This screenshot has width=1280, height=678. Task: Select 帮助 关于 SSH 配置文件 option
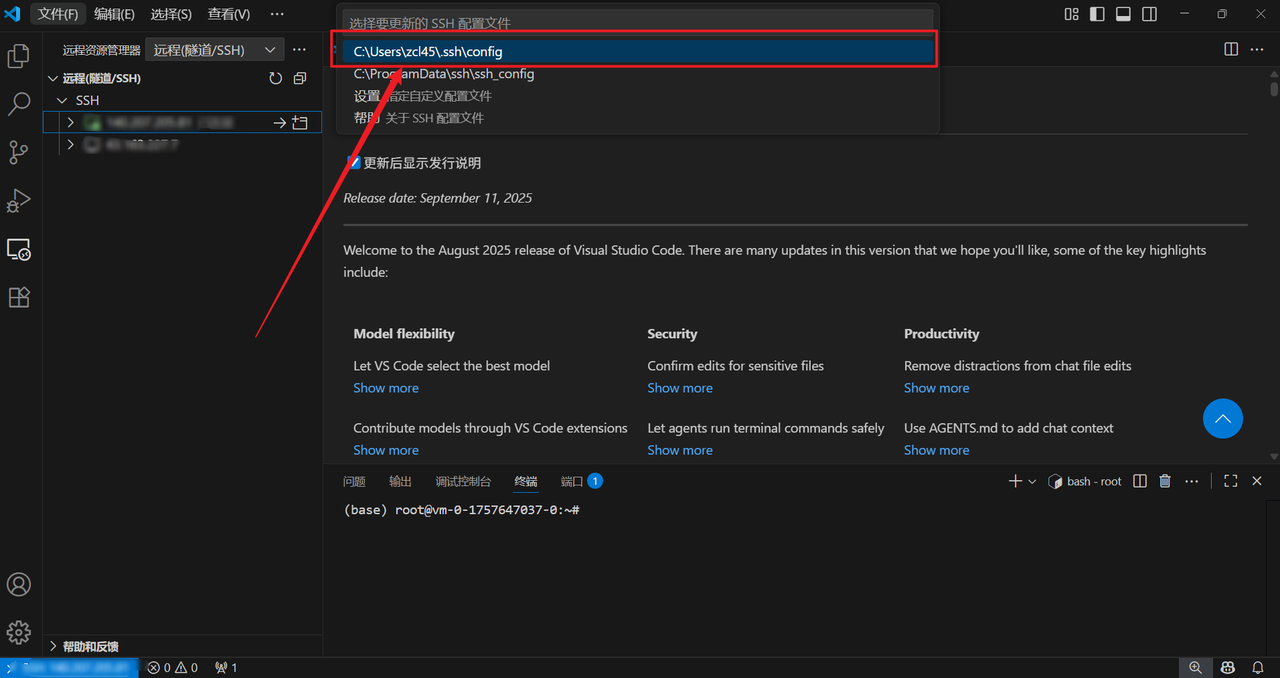pos(637,118)
